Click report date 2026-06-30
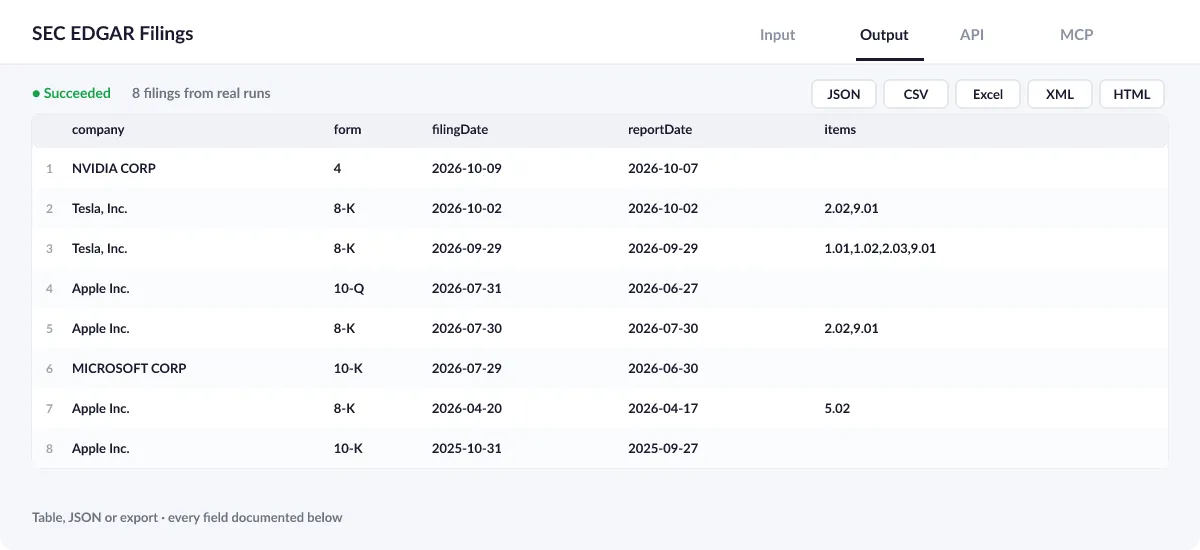The width and height of the screenshot is (1200, 550). [663, 368]
